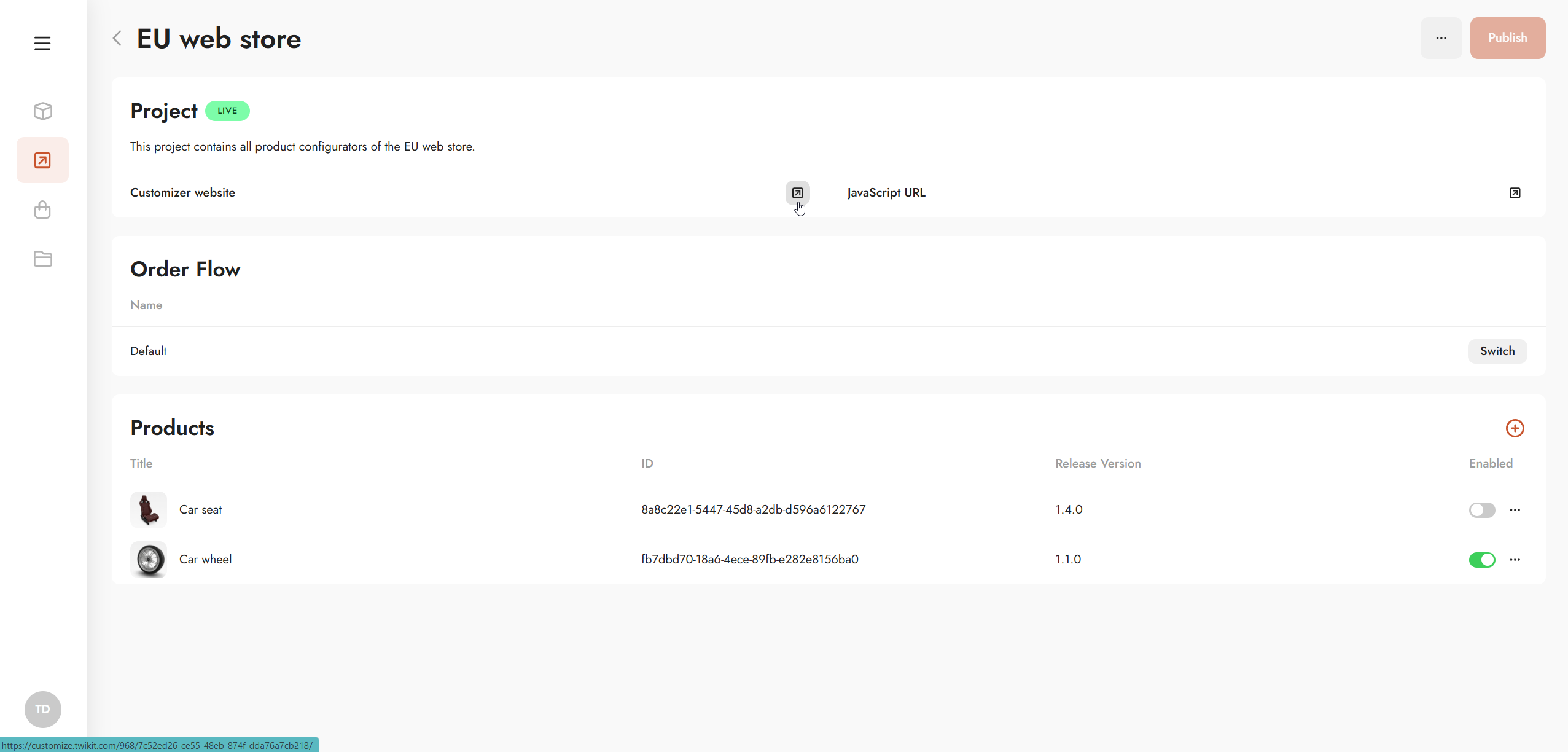Viewport: 1568px width, 752px height.
Task: Open Customizer website external link icon
Action: pos(797,193)
